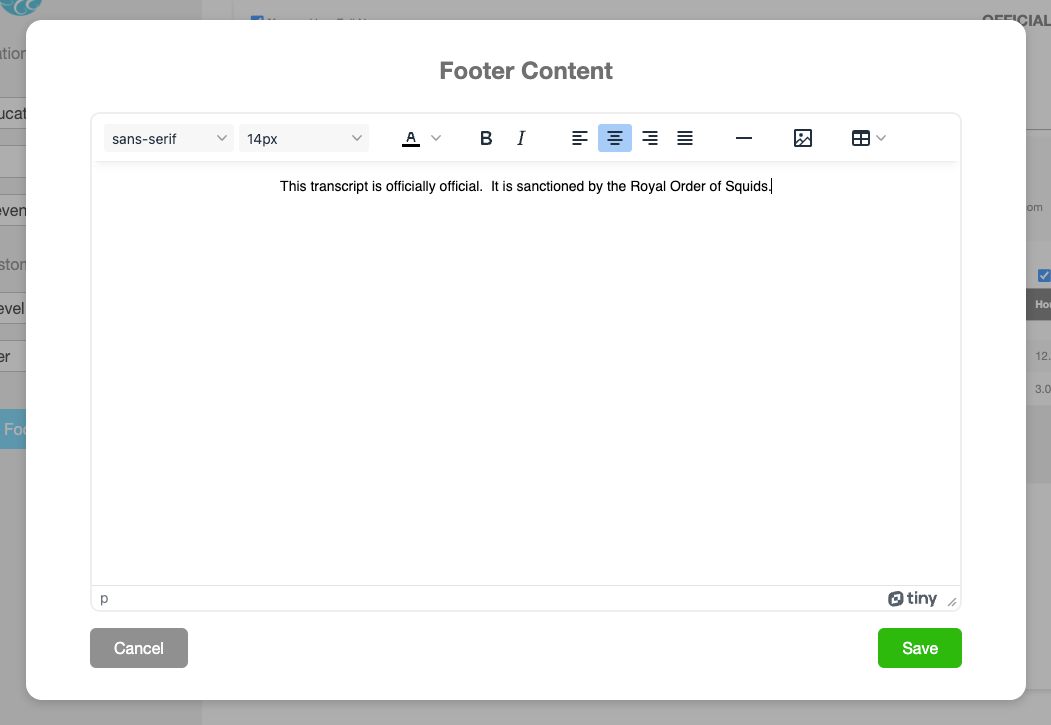Click the table icon

coord(861,138)
